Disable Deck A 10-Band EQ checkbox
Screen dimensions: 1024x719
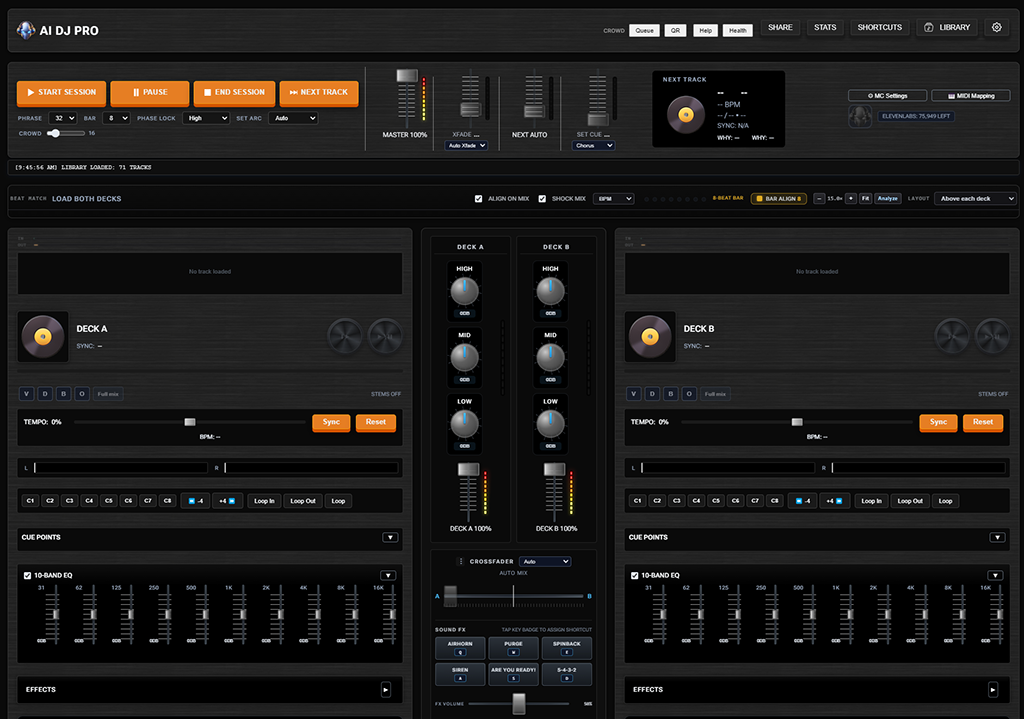pos(27,575)
